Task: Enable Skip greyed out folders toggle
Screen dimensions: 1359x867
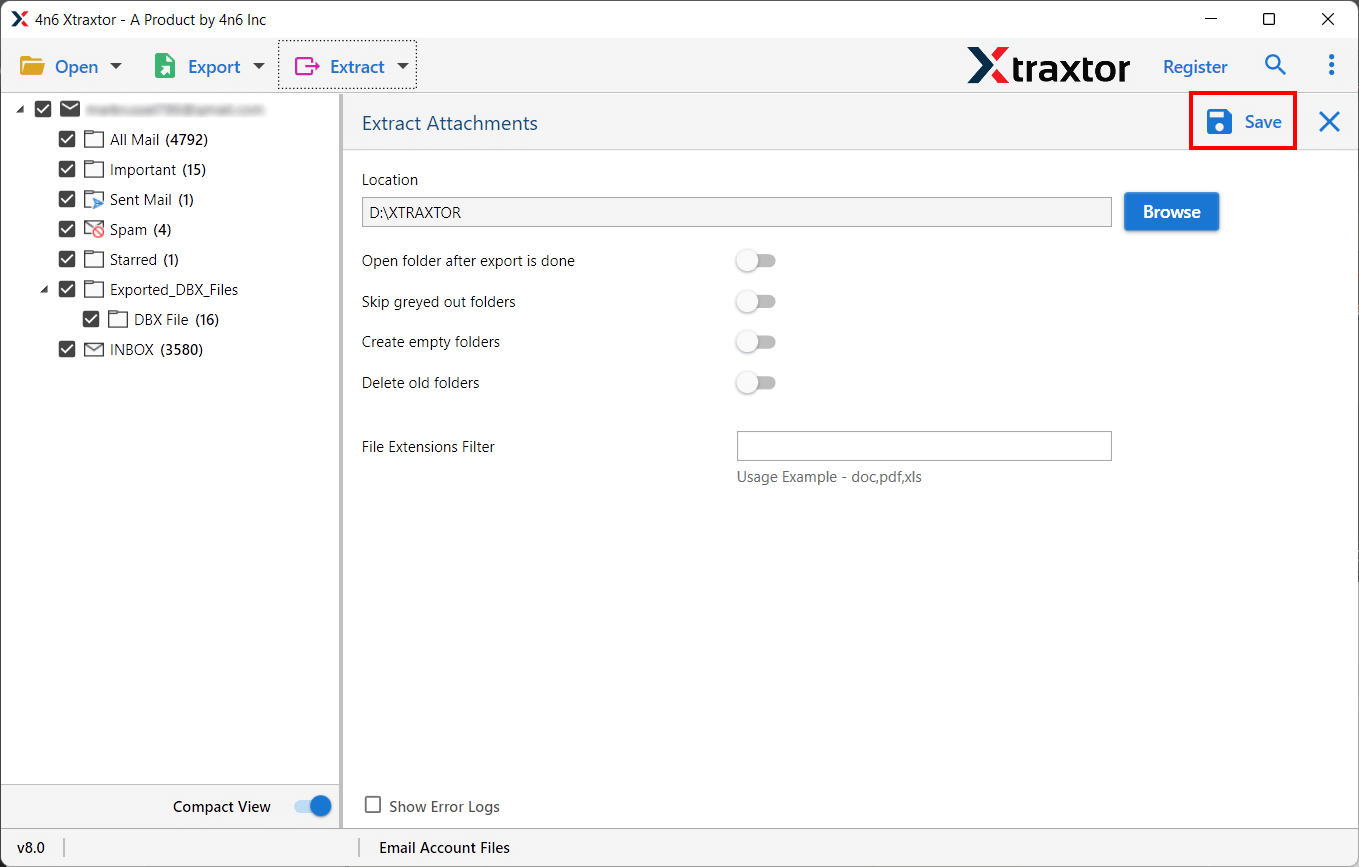Action: click(756, 302)
